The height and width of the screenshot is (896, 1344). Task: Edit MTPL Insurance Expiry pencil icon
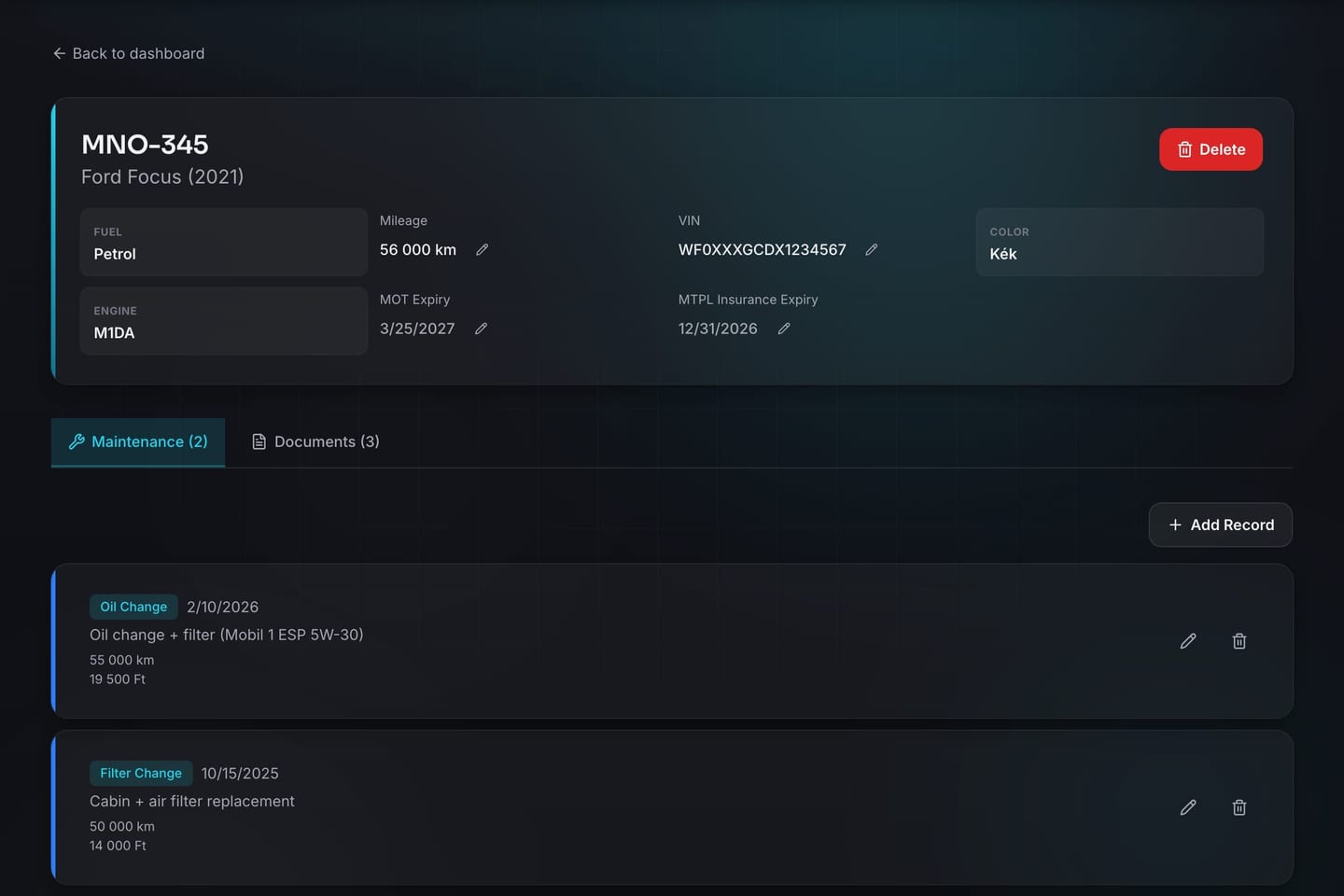pyautogui.click(x=784, y=329)
